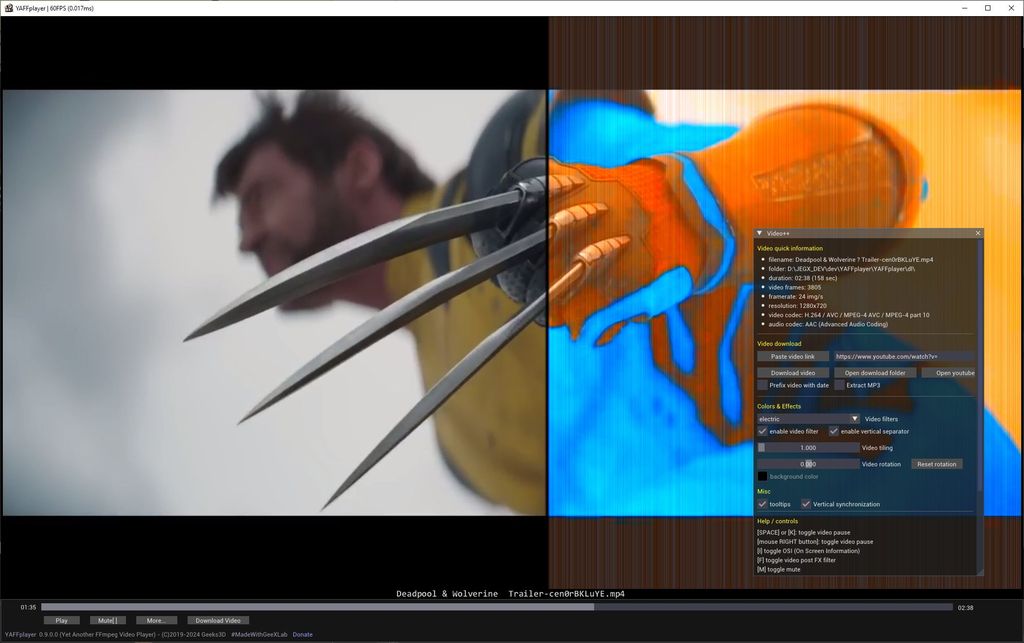
Task: Click the 'Colors & Effects' heading
Action: tap(778, 406)
